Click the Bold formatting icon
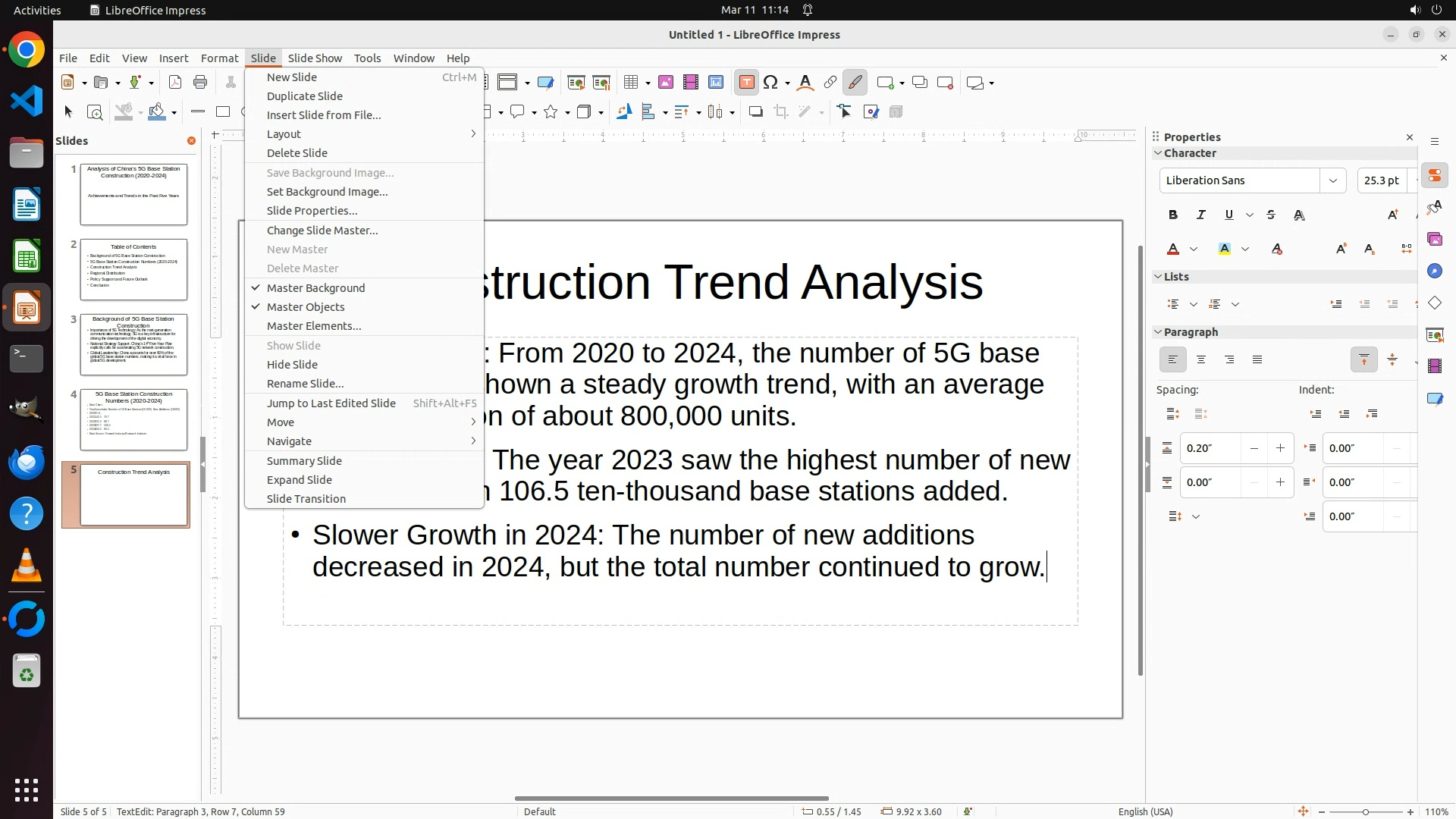 tap(1173, 215)
